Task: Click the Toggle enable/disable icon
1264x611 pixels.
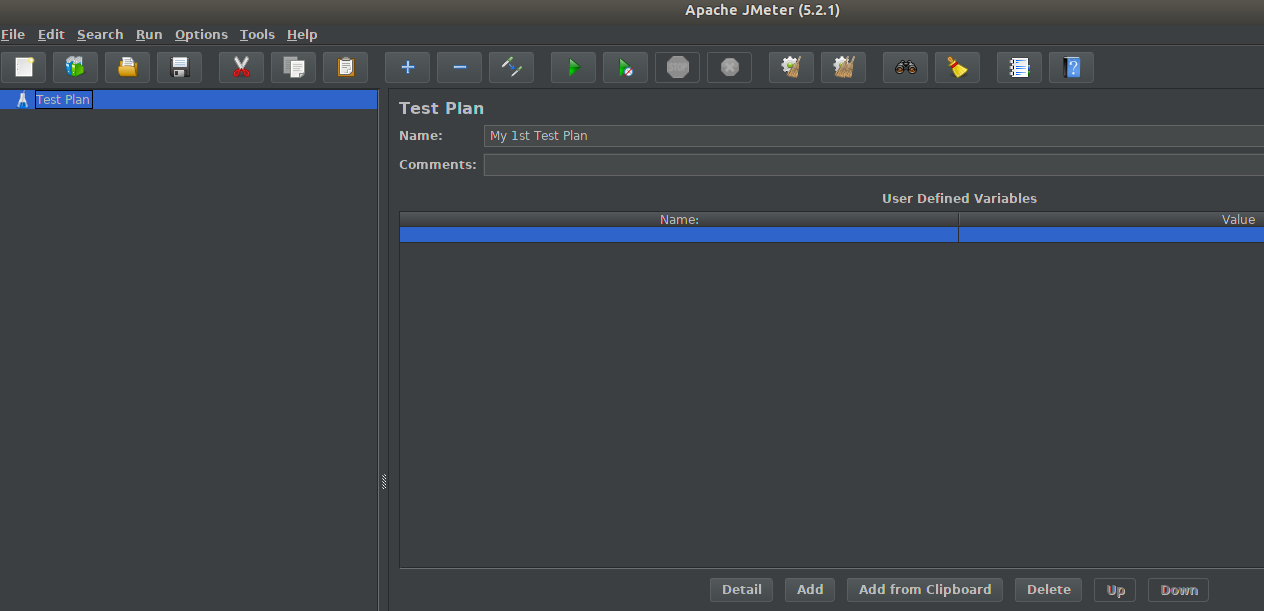Action: pyautogui.click(x=511, y=68)
